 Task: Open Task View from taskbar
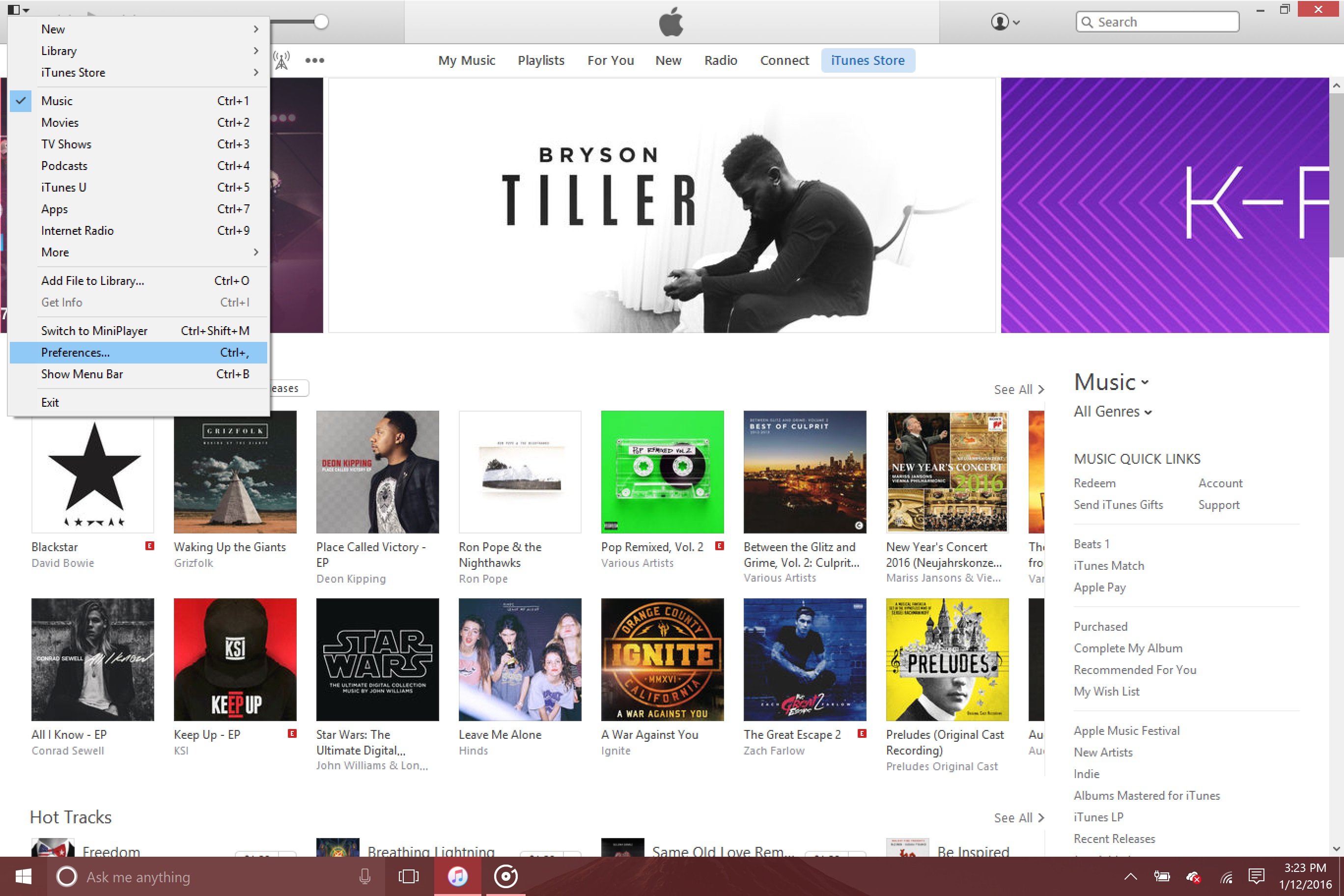coord(408,876)
